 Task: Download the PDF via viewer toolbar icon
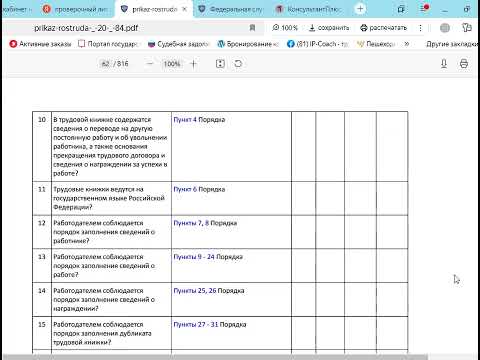click(x=444, y=64)
